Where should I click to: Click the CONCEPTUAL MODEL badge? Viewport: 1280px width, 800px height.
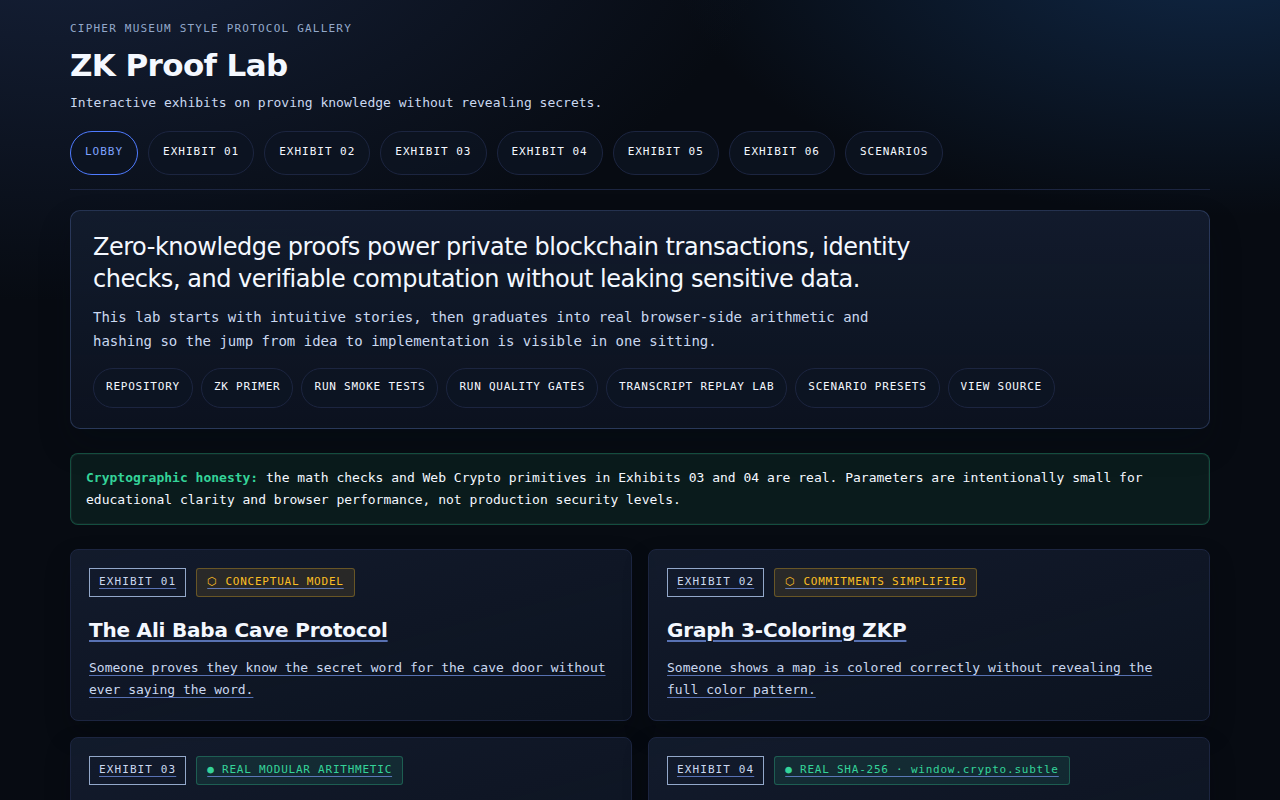275,582
